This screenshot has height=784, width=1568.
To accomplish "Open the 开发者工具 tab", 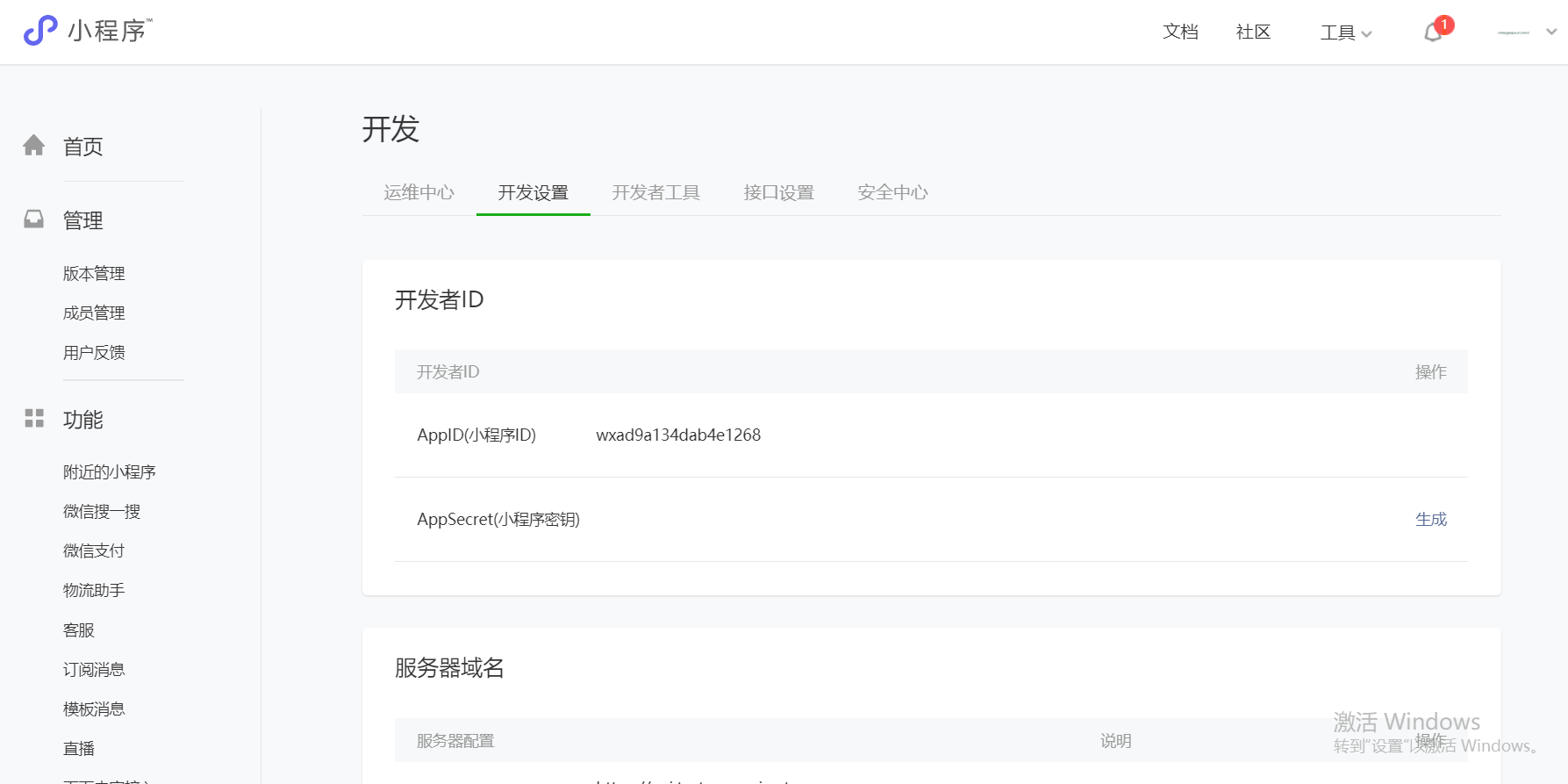I will (656, 192).
